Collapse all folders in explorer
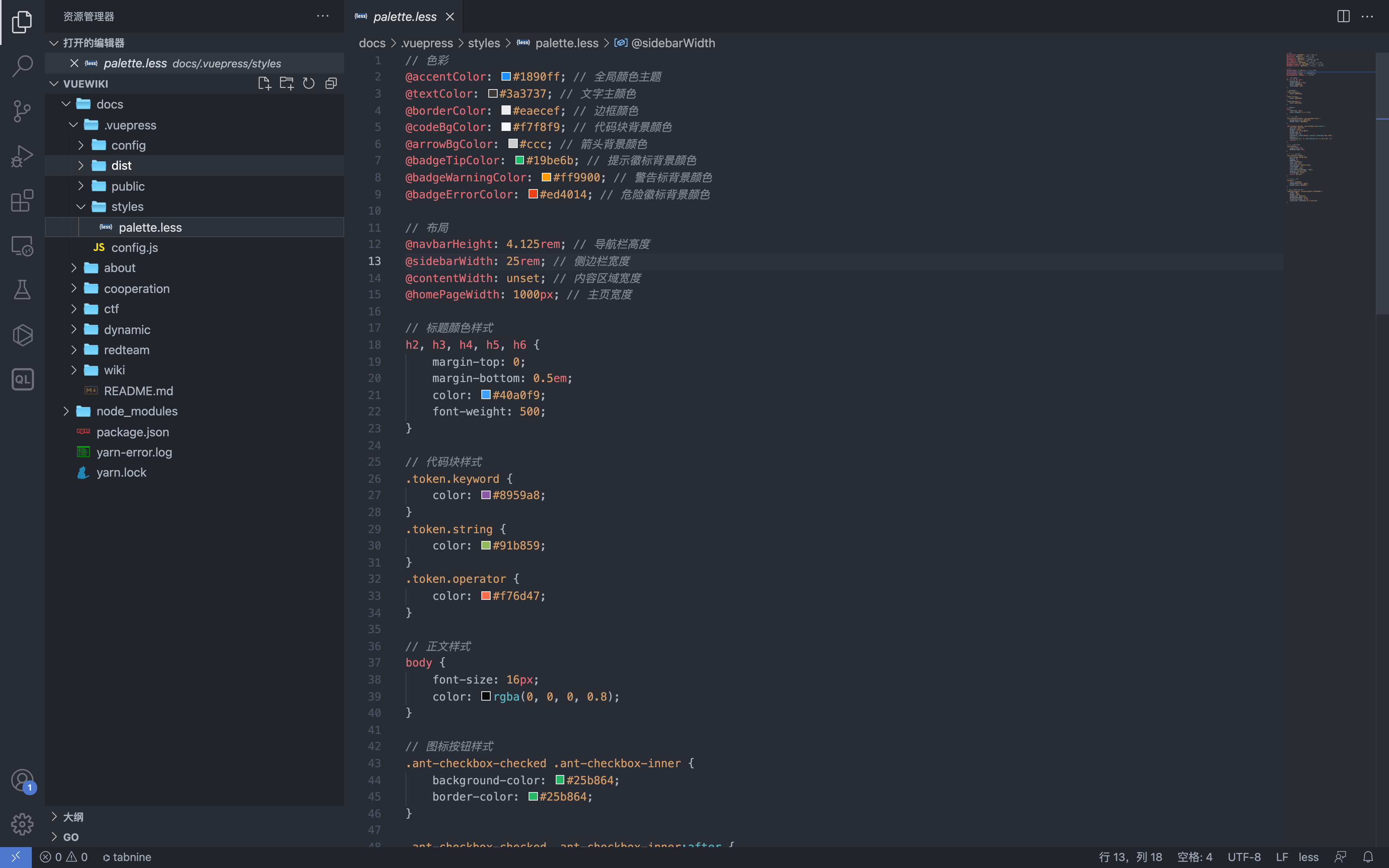The width and height of the screenshot is (1389, 868). pyautogui.click(x=331, y=84)
